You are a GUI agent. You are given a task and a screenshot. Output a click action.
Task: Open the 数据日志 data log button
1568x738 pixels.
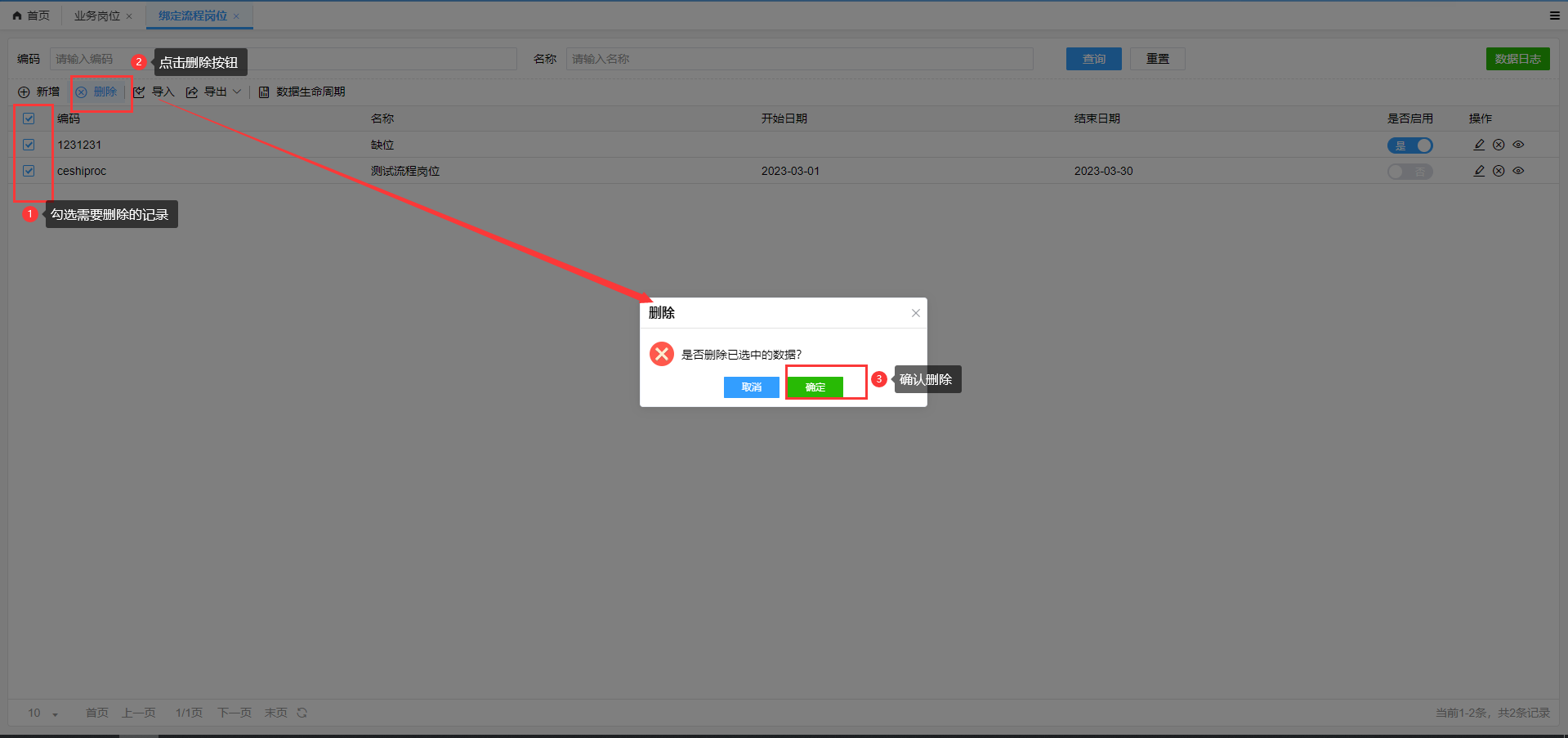coord(1518,59)
